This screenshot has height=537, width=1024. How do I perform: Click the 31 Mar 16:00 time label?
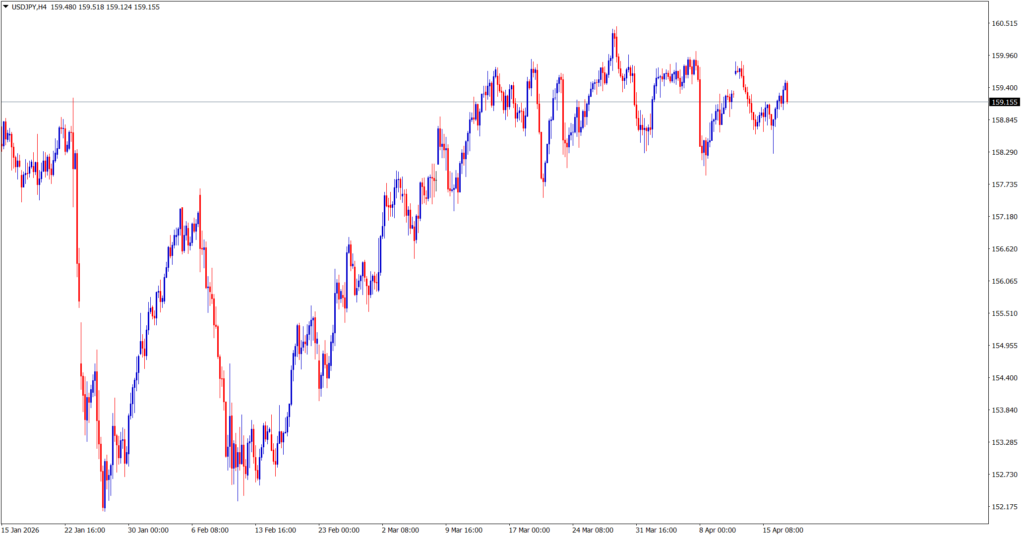tap(656, 530)
